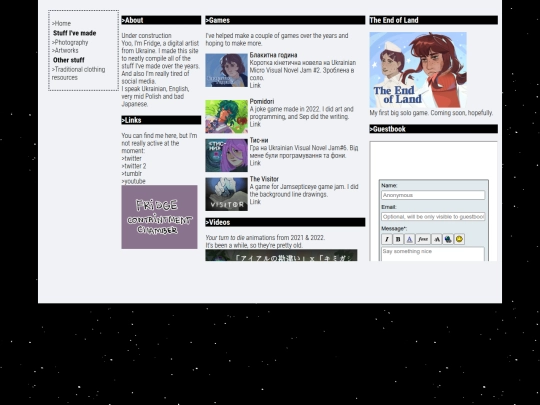Click the italic formatting icon in guestbook

387,239
